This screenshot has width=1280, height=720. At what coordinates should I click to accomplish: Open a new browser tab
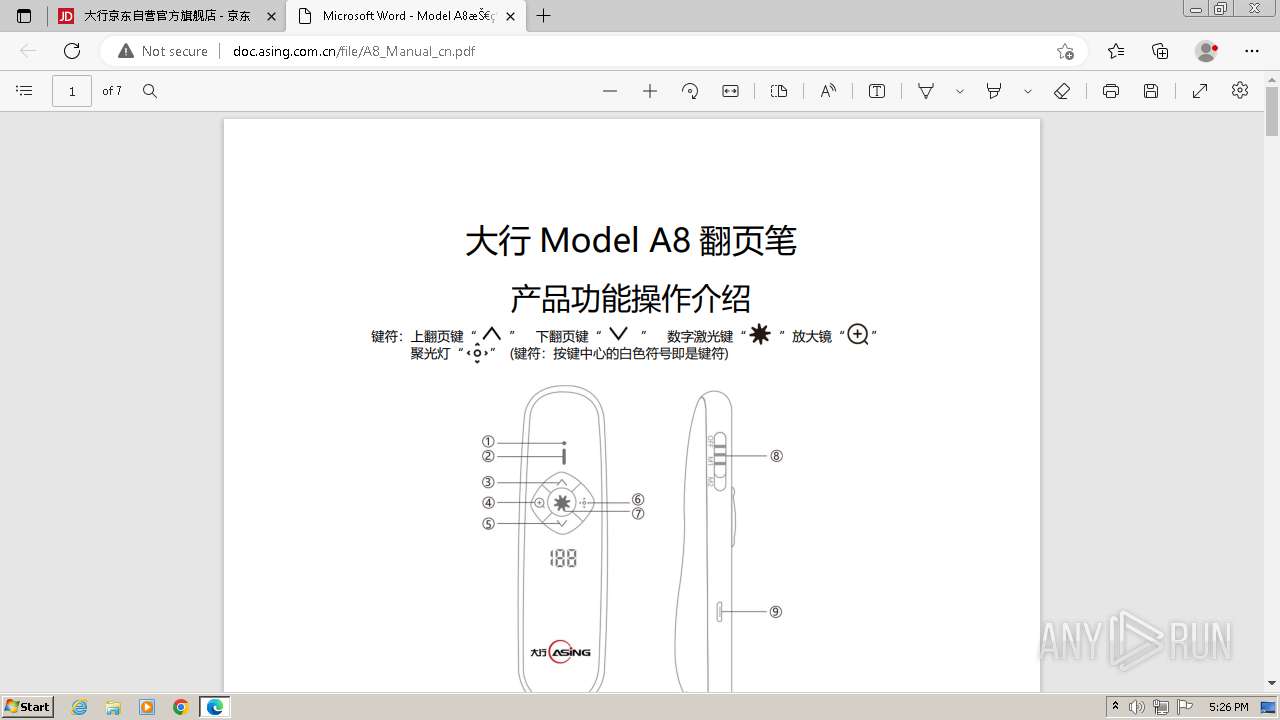point(544,16)
